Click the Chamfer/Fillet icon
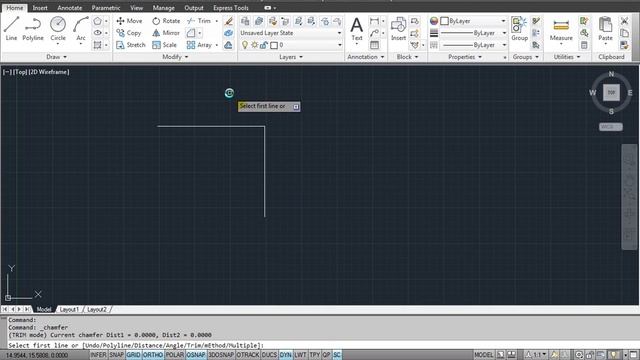The image size is (640, 360). (191, 33)
